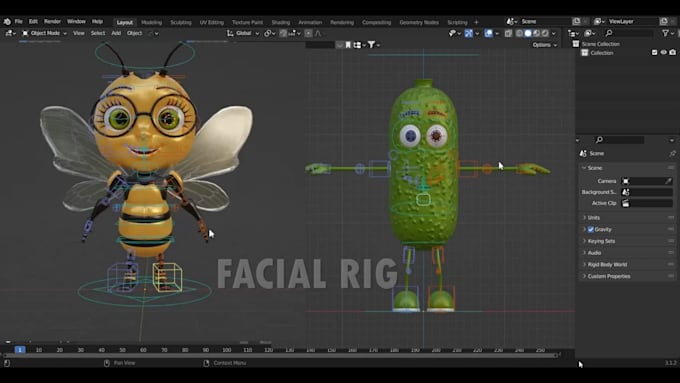Open the Render menu
Screen dimensions: 680x383
click(52, 21)
